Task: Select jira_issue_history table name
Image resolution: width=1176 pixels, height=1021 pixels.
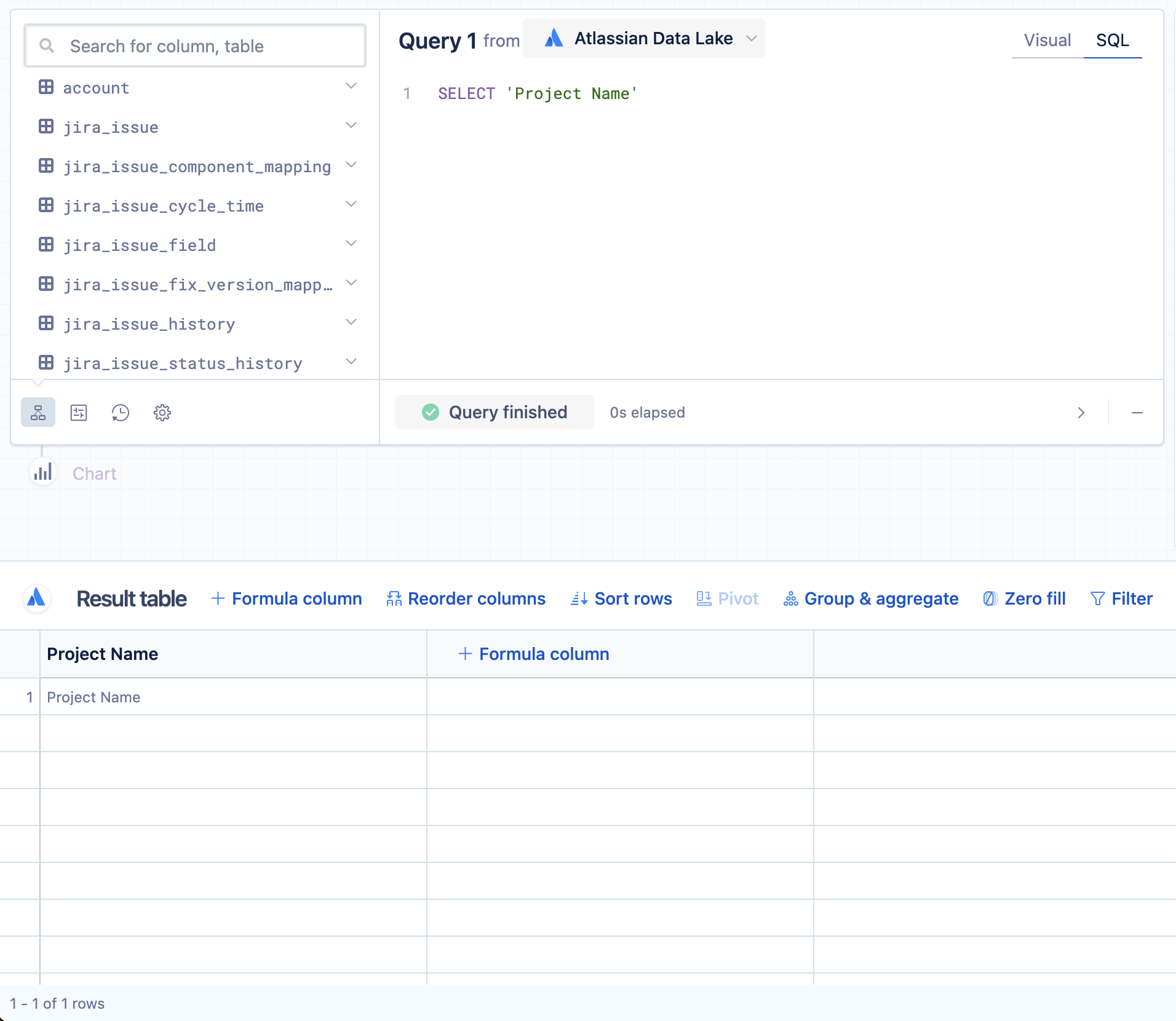Action: 149,324
